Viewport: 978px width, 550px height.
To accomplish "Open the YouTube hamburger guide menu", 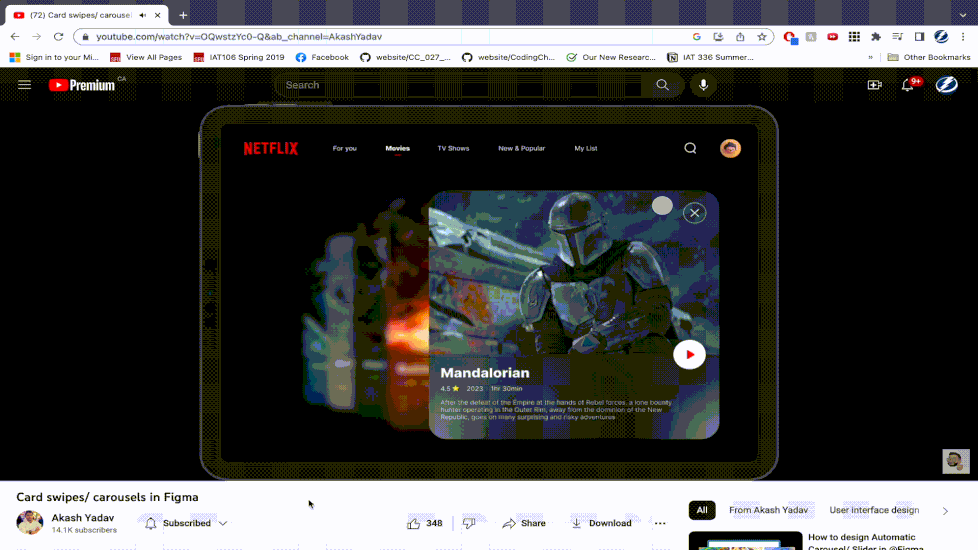I will tap(24, 85).
